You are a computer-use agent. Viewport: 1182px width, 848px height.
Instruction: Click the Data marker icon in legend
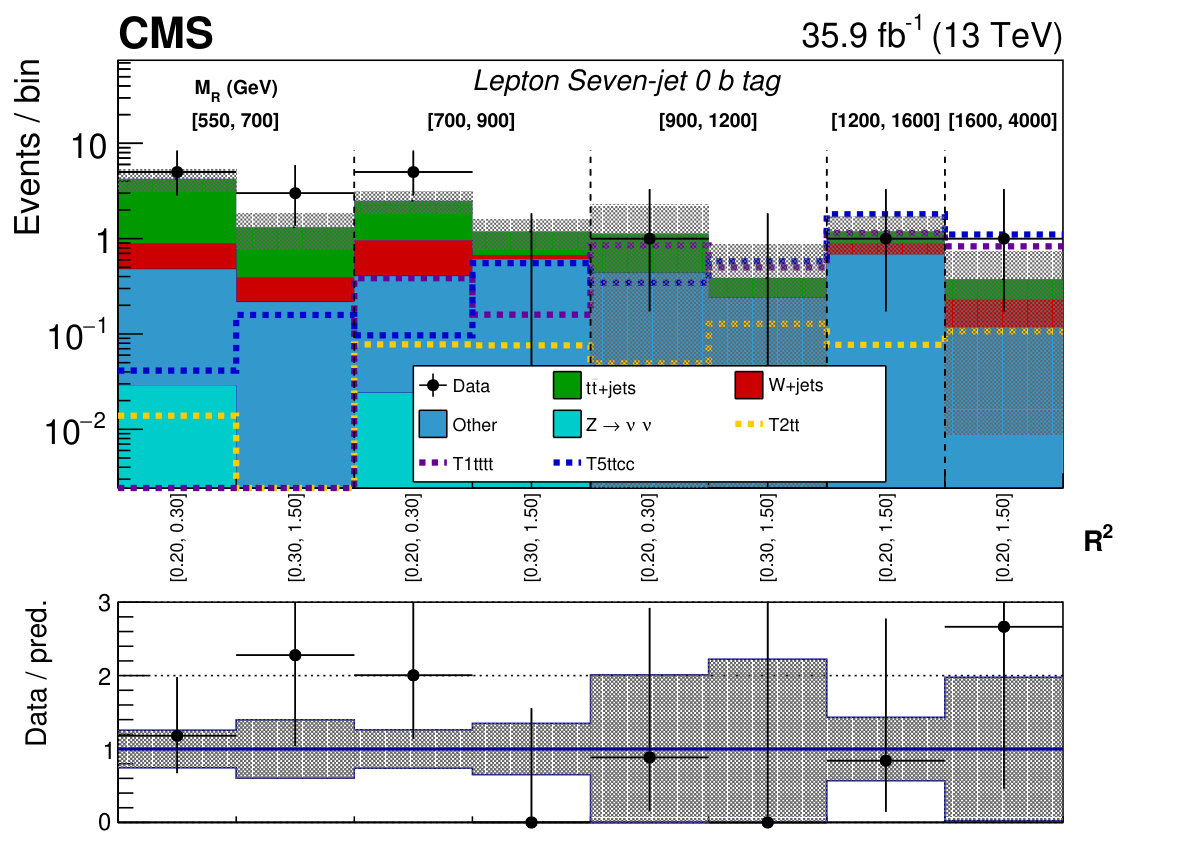pos(433,386)
